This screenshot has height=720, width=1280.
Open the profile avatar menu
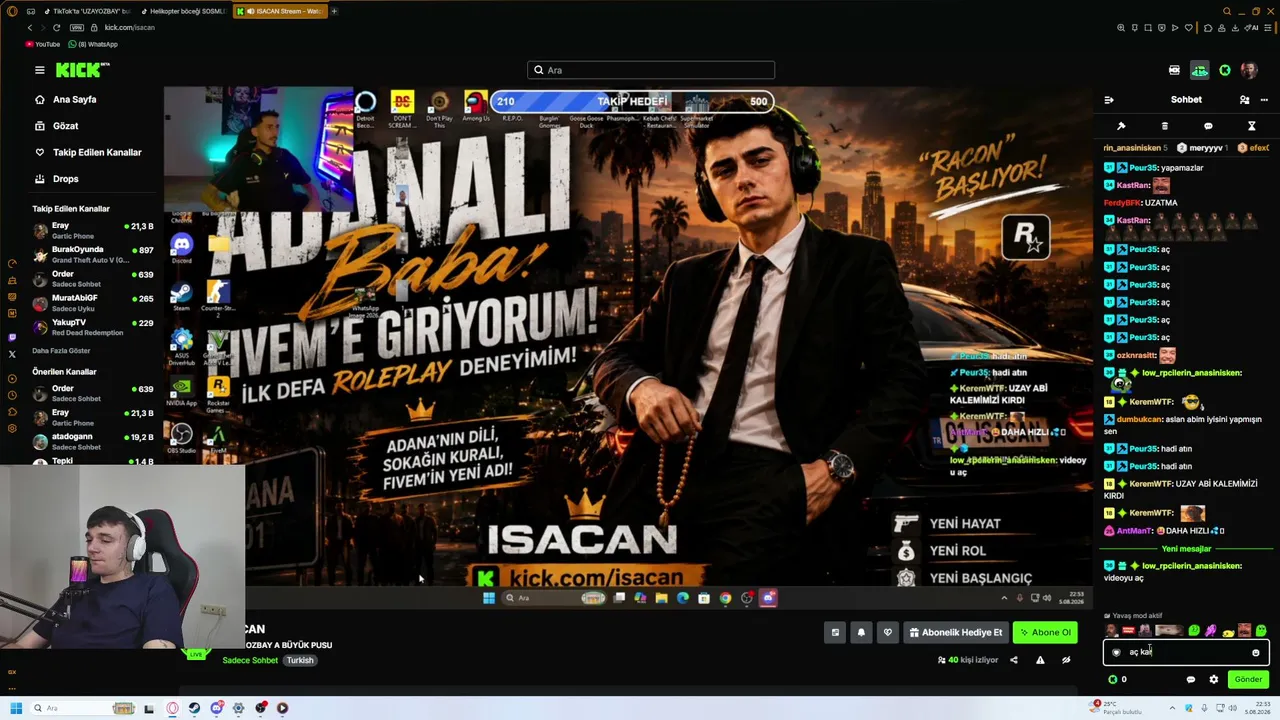(1249, 70)
